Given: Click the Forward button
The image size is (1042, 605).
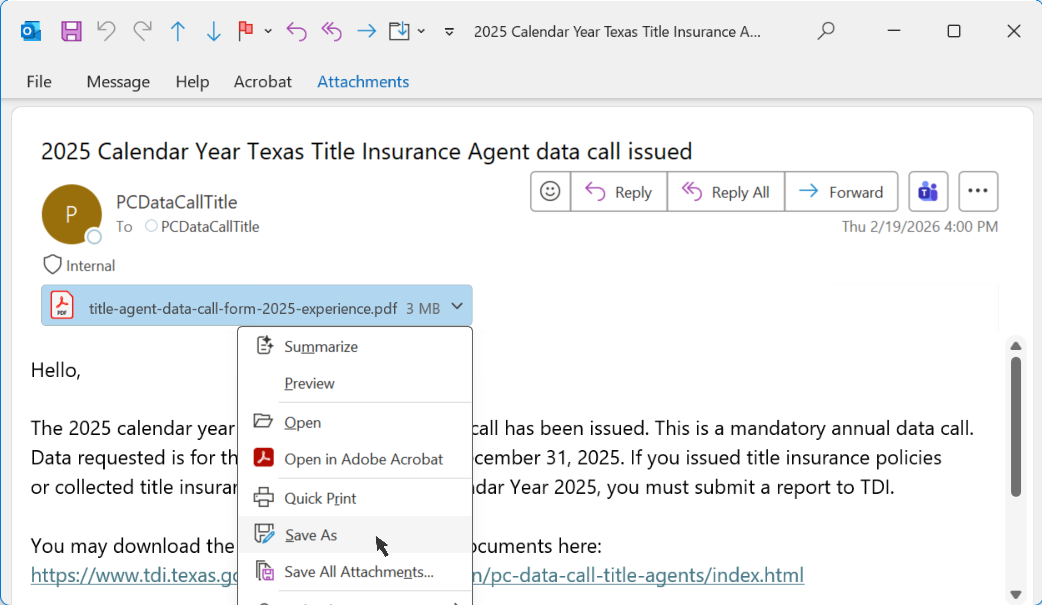Looking at the screenshot, I should [841, 192].
